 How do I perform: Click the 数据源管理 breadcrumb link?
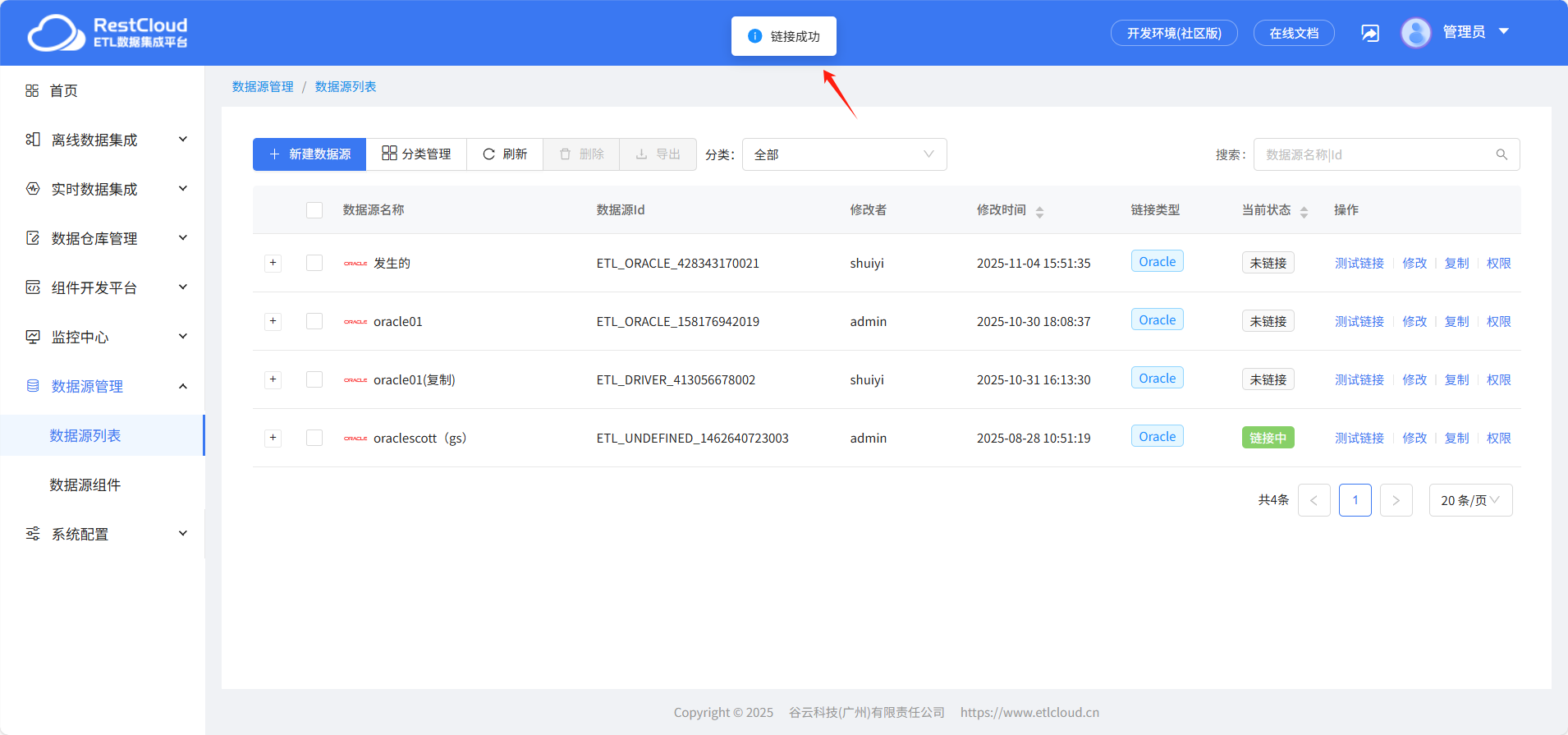point(263,86)
